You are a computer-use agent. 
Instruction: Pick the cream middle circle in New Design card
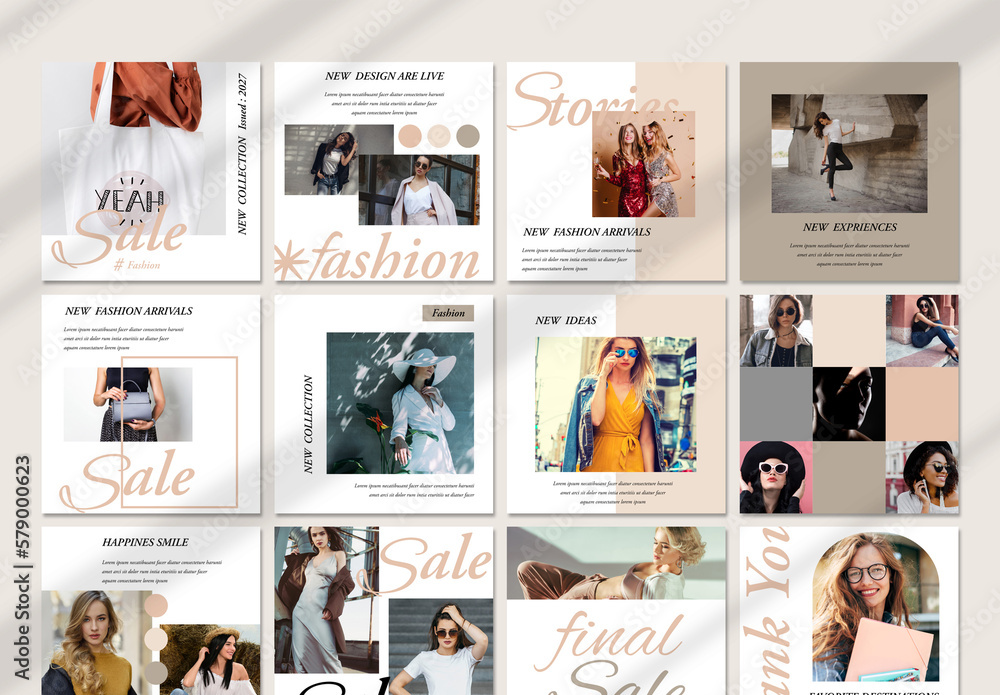click(x=439, y=136)
